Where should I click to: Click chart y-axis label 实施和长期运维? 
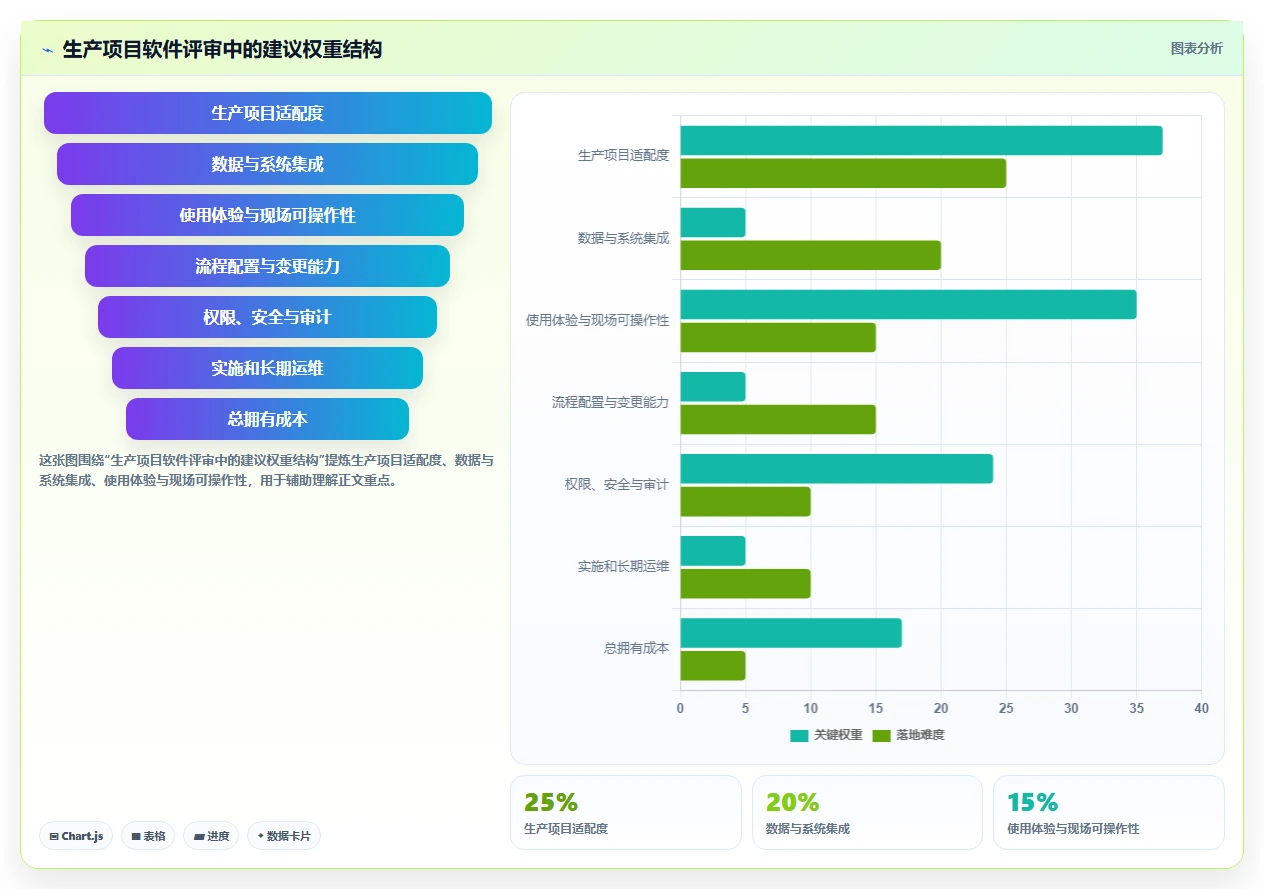[x=623, y=566]
